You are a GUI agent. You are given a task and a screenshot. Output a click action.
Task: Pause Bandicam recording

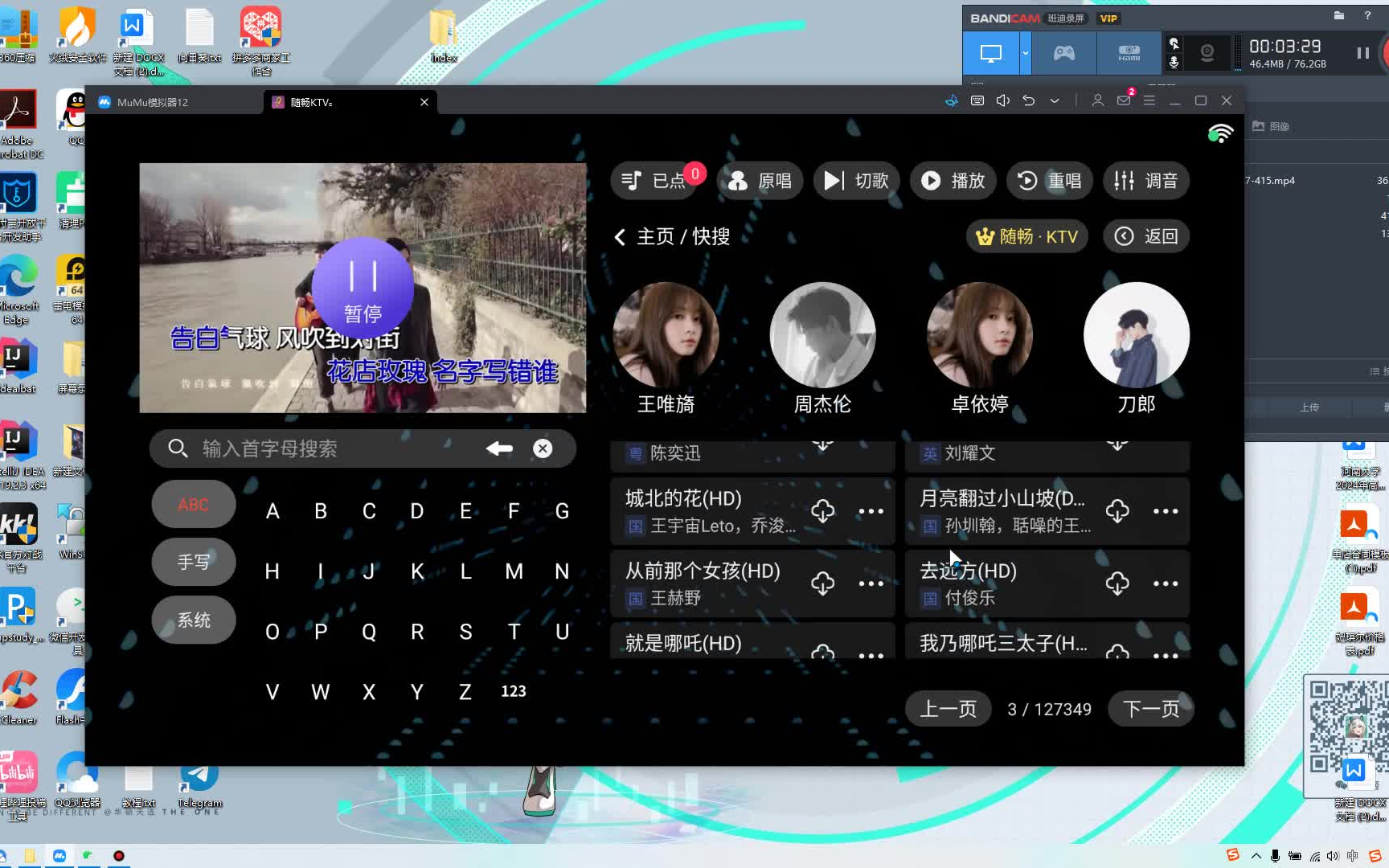[x=1362, y=53]
